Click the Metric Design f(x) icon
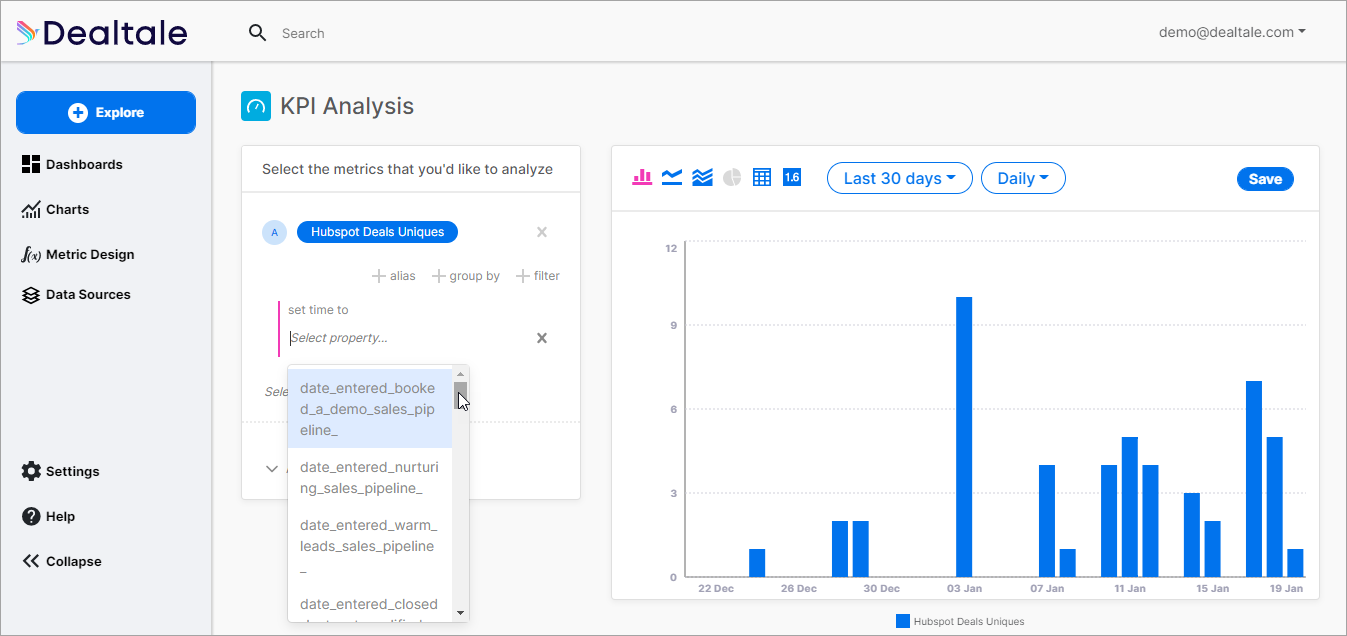The image size is (1347, 636). coord(31,254)
